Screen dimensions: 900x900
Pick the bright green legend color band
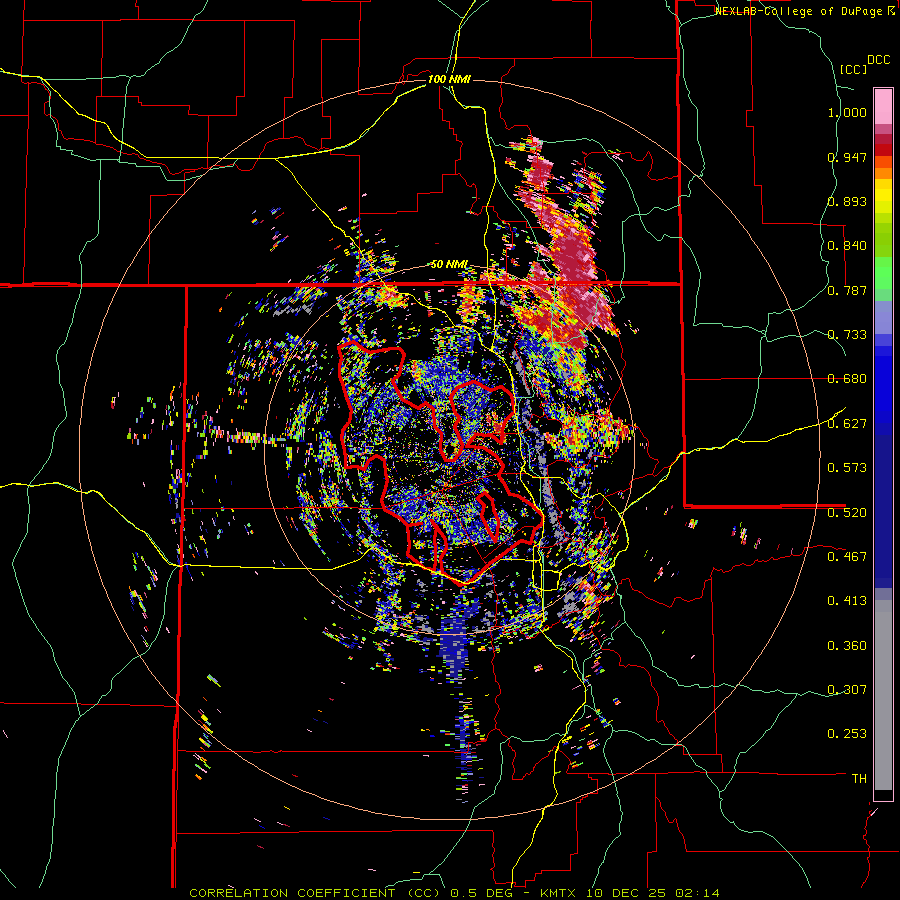(x=883, y=273)
